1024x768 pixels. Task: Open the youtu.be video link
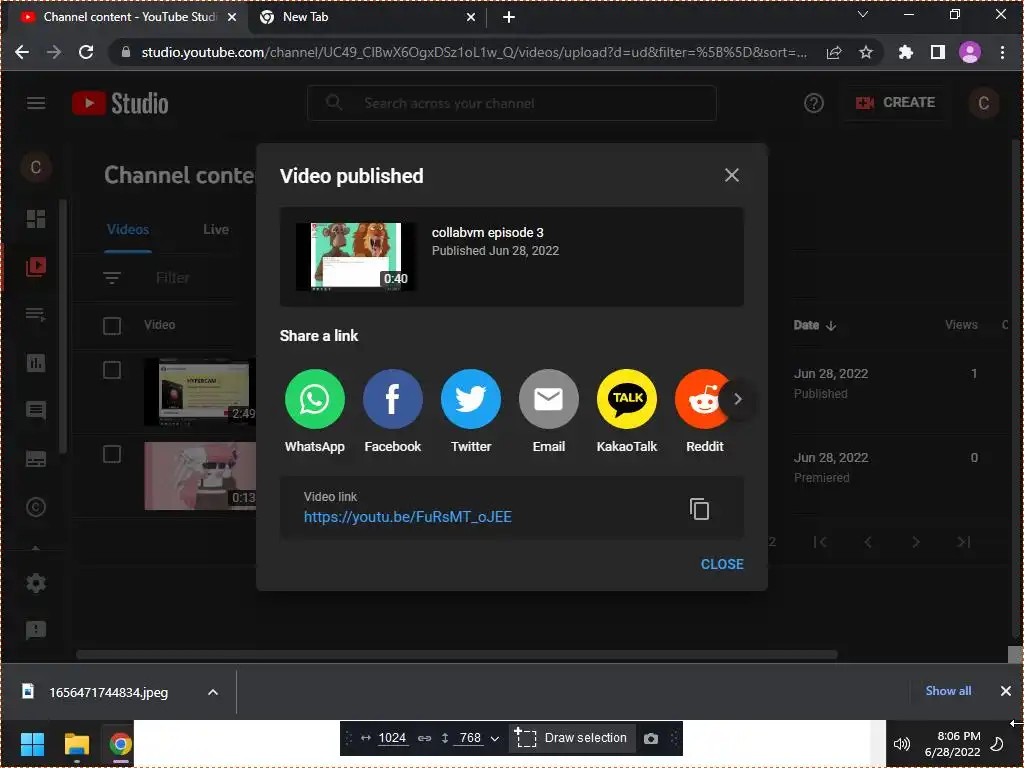tap(408, 517)
